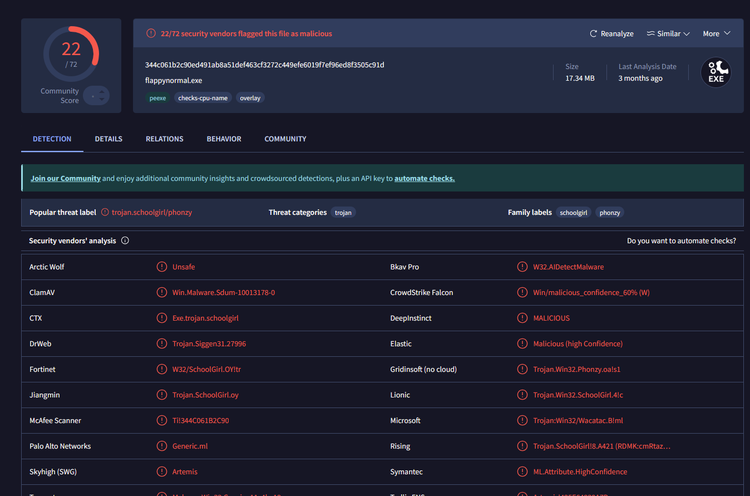Click the 17.34 MB size value

580,78
